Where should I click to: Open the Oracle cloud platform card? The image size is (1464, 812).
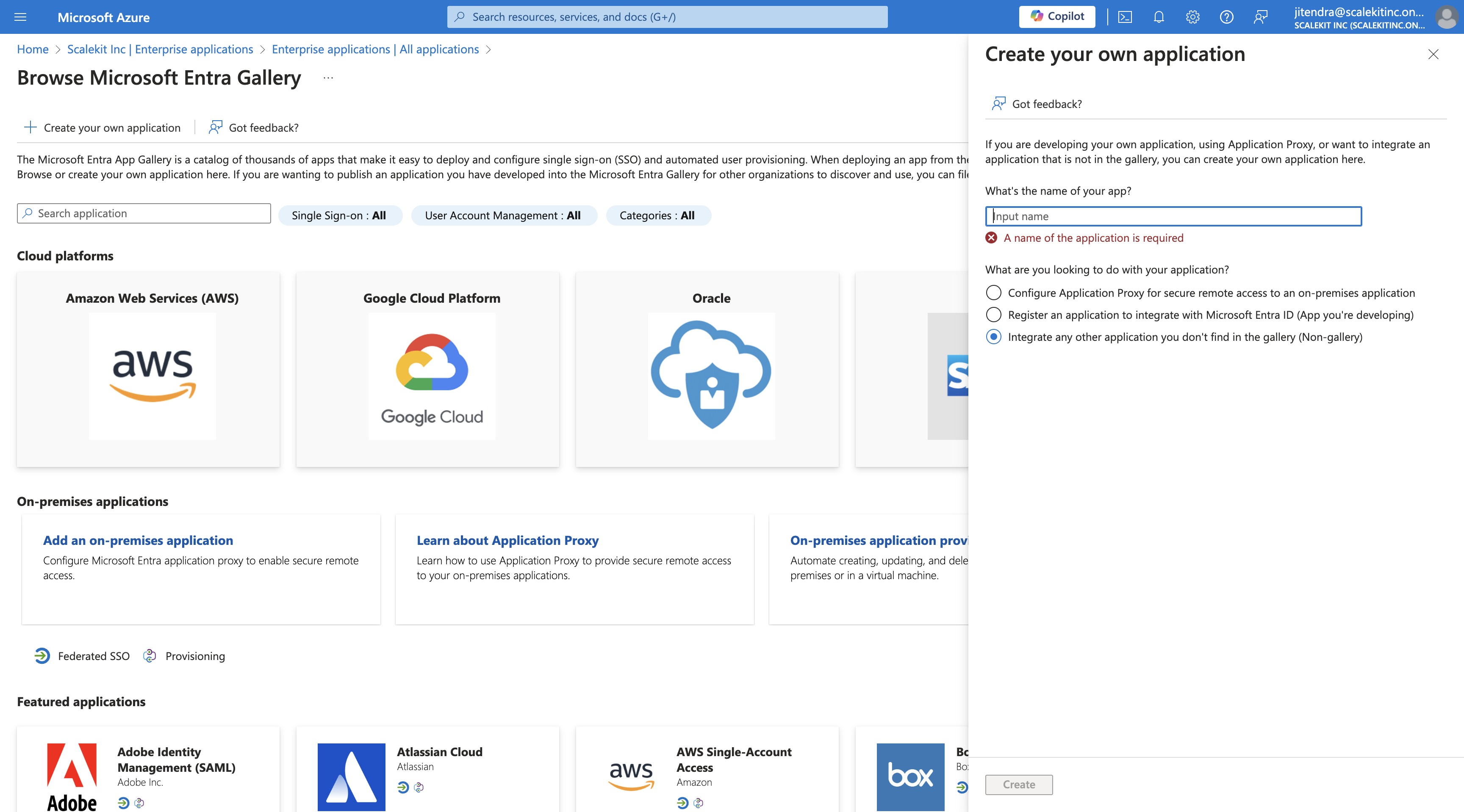pos(707,369)
